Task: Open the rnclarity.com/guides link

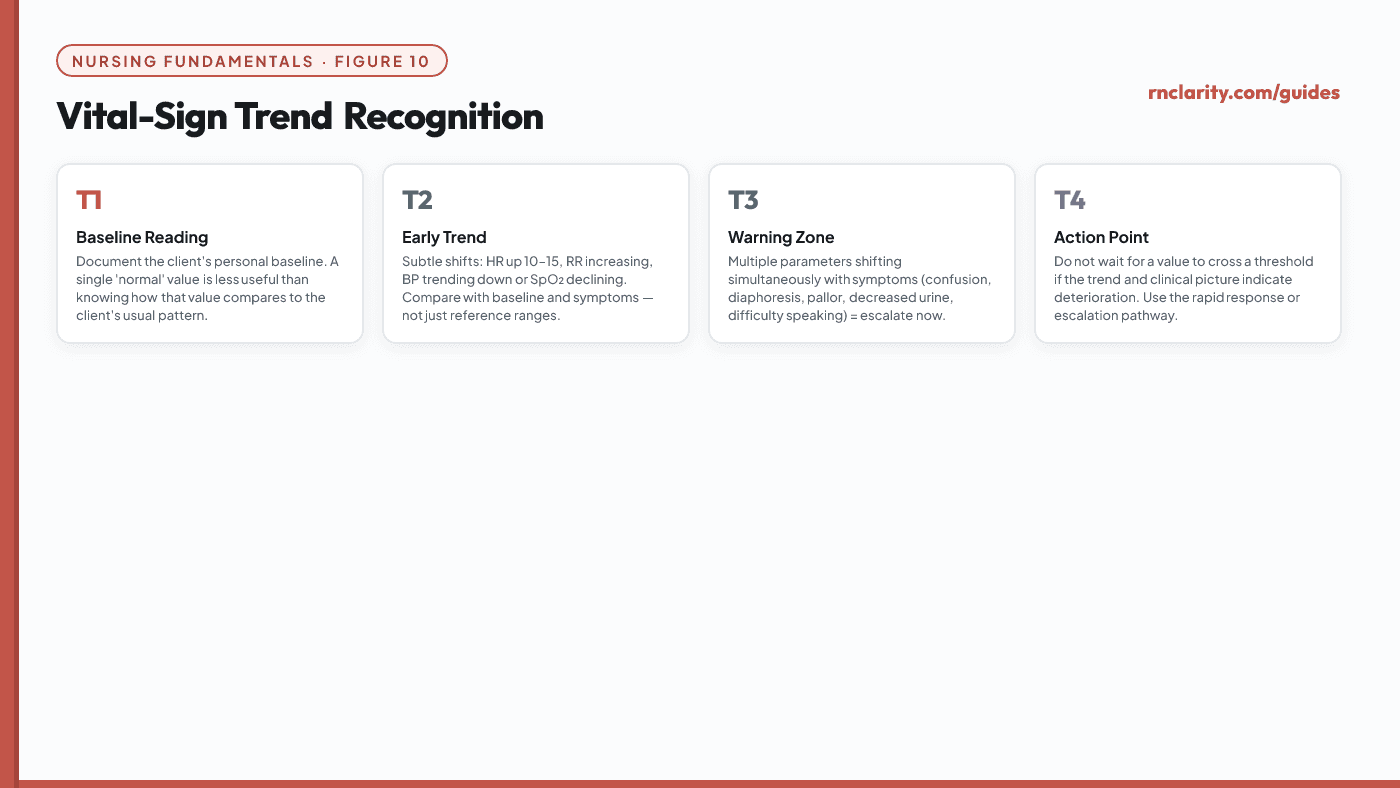Action: click(x=1244, y=93)
